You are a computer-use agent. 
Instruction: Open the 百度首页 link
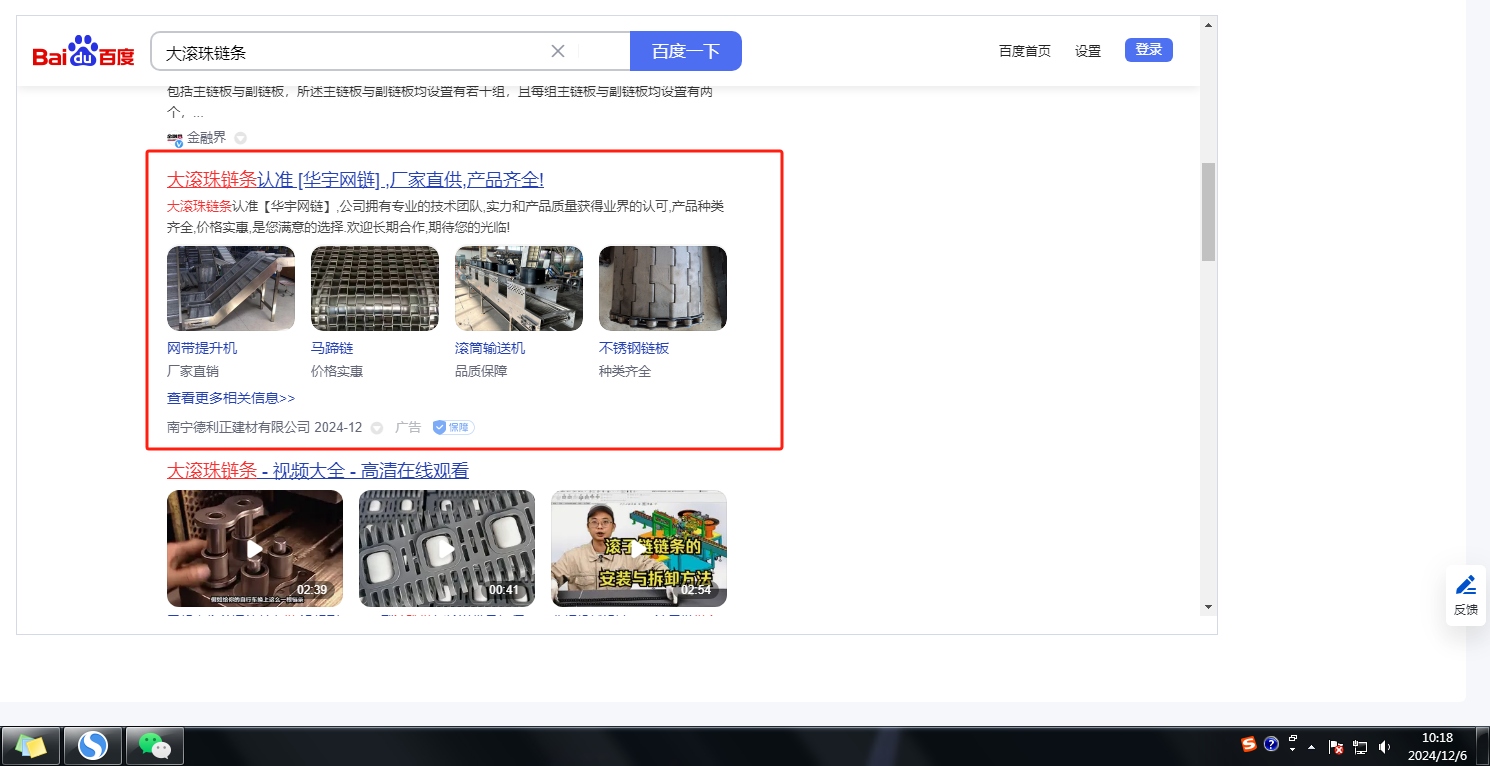click(1025, 51)
